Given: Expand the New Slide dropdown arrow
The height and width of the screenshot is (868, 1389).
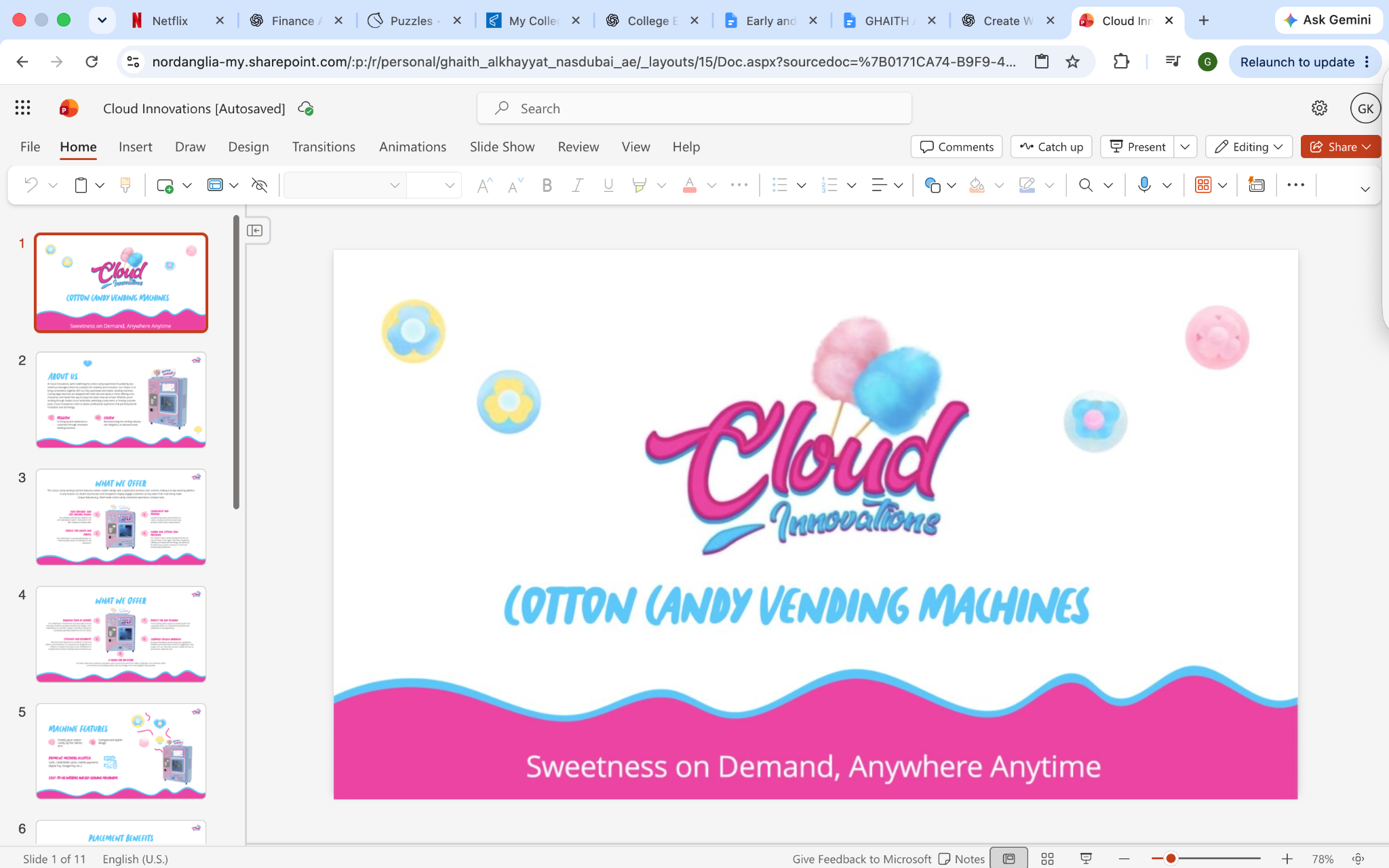Looking at the screenshot, I should click(x=187, y=185).
